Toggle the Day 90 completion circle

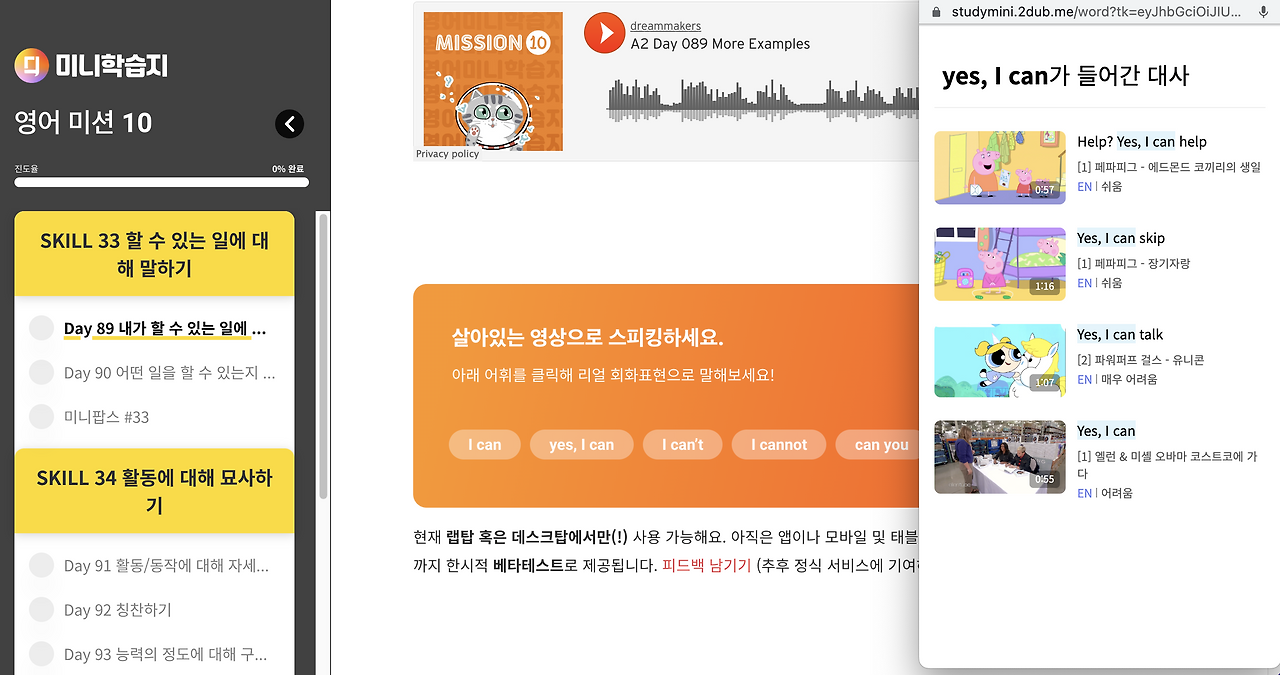[x=40, y=372]
